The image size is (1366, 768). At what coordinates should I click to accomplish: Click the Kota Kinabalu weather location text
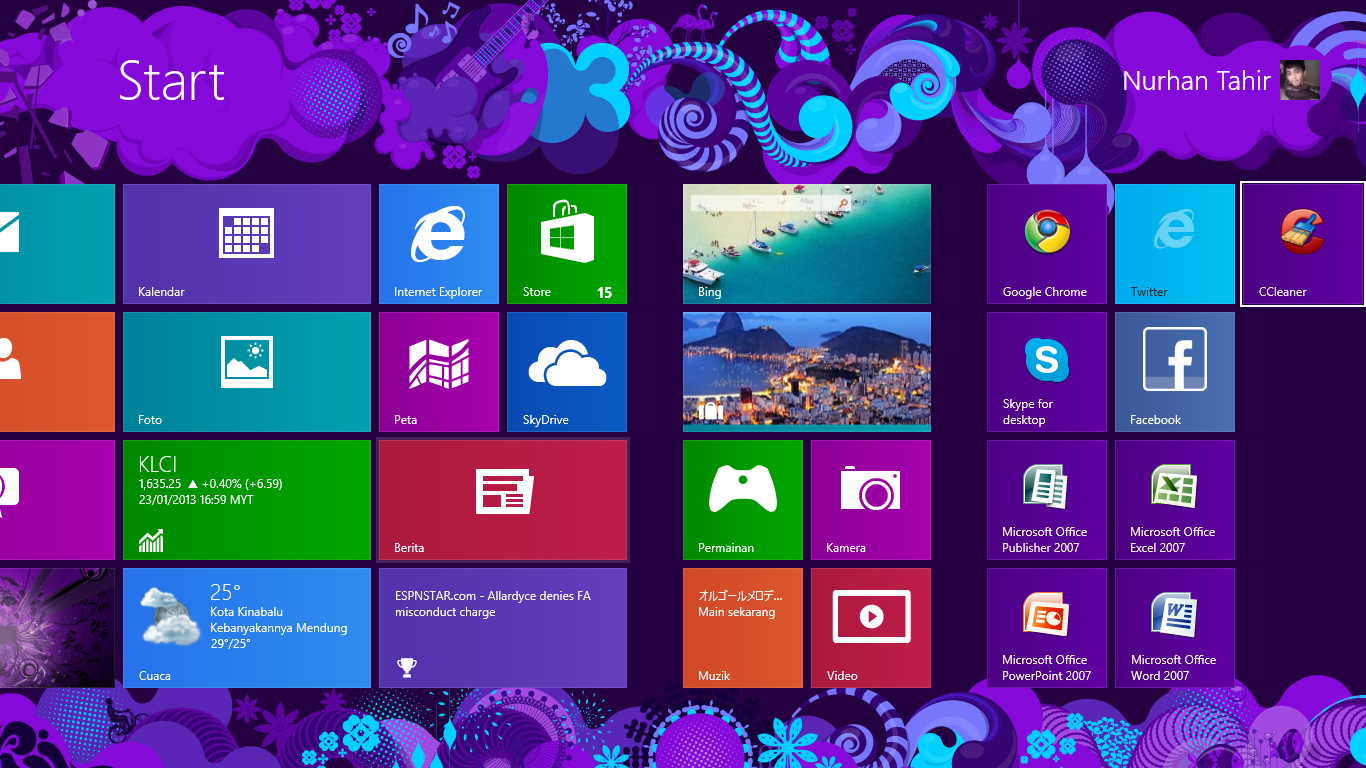click(246, 612)
